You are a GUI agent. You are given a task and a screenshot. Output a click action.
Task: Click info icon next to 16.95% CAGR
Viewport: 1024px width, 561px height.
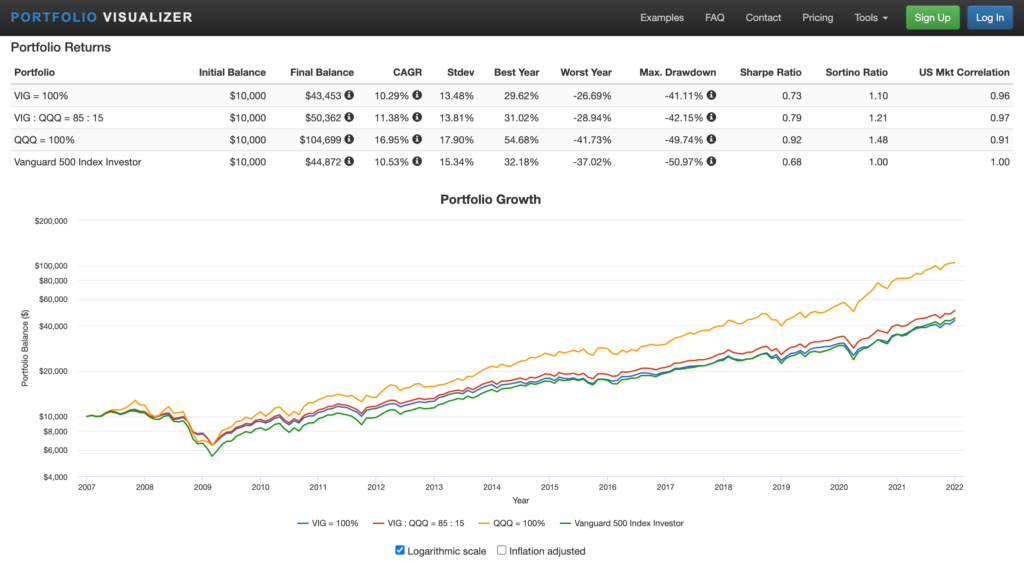point(417,139)
